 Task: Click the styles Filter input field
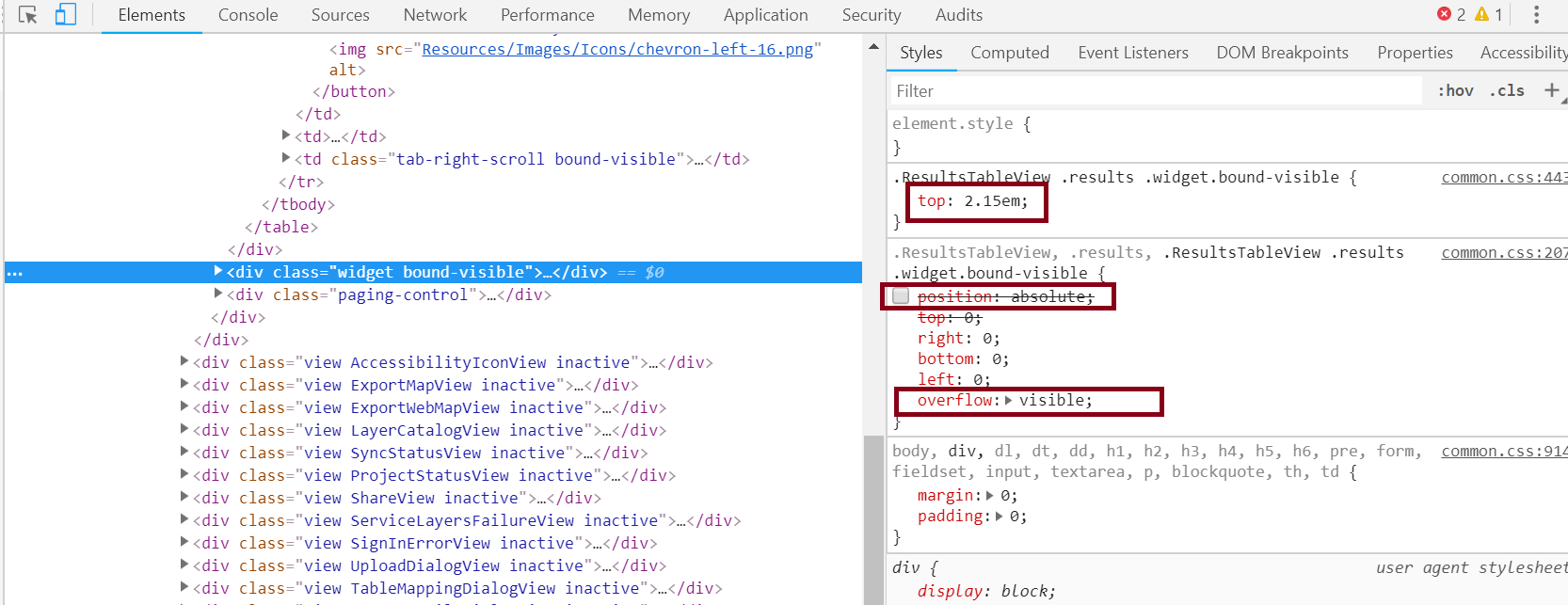(1156, 90)
